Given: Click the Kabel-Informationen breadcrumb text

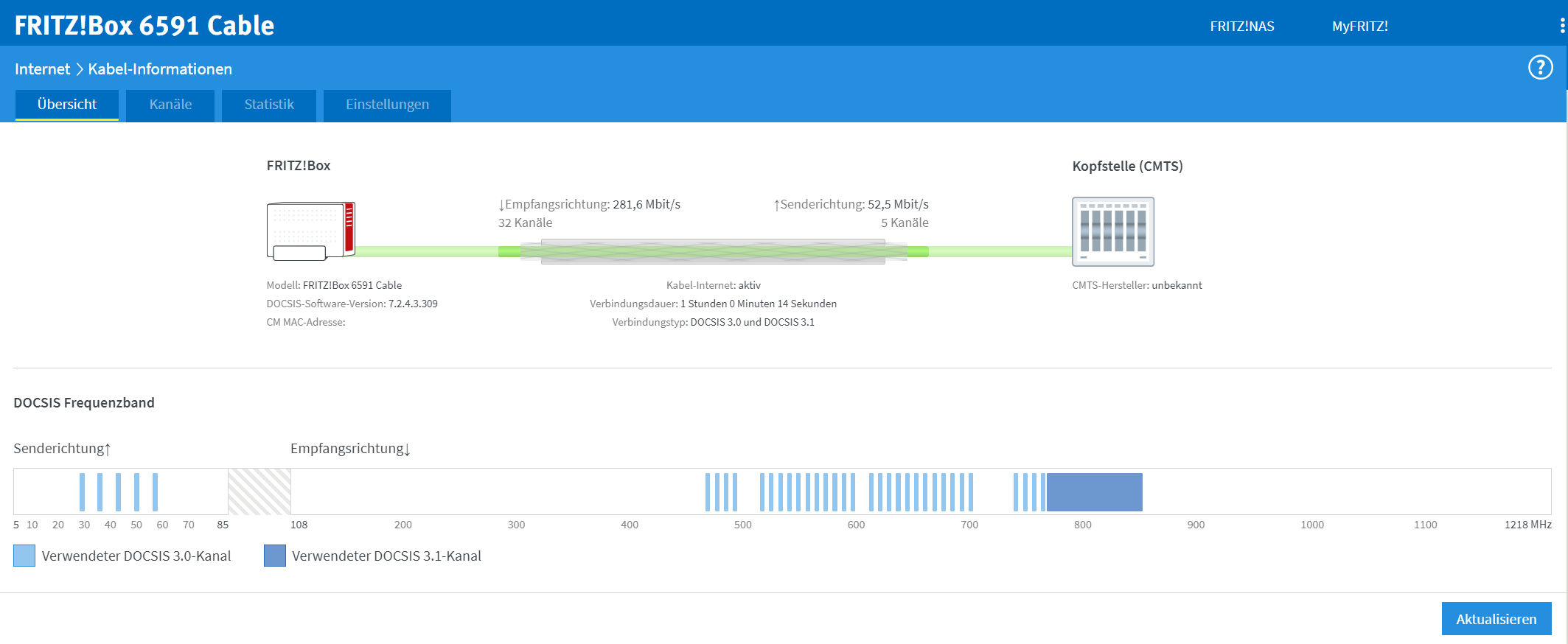Looking at the screenshot, I should [160, 69].
